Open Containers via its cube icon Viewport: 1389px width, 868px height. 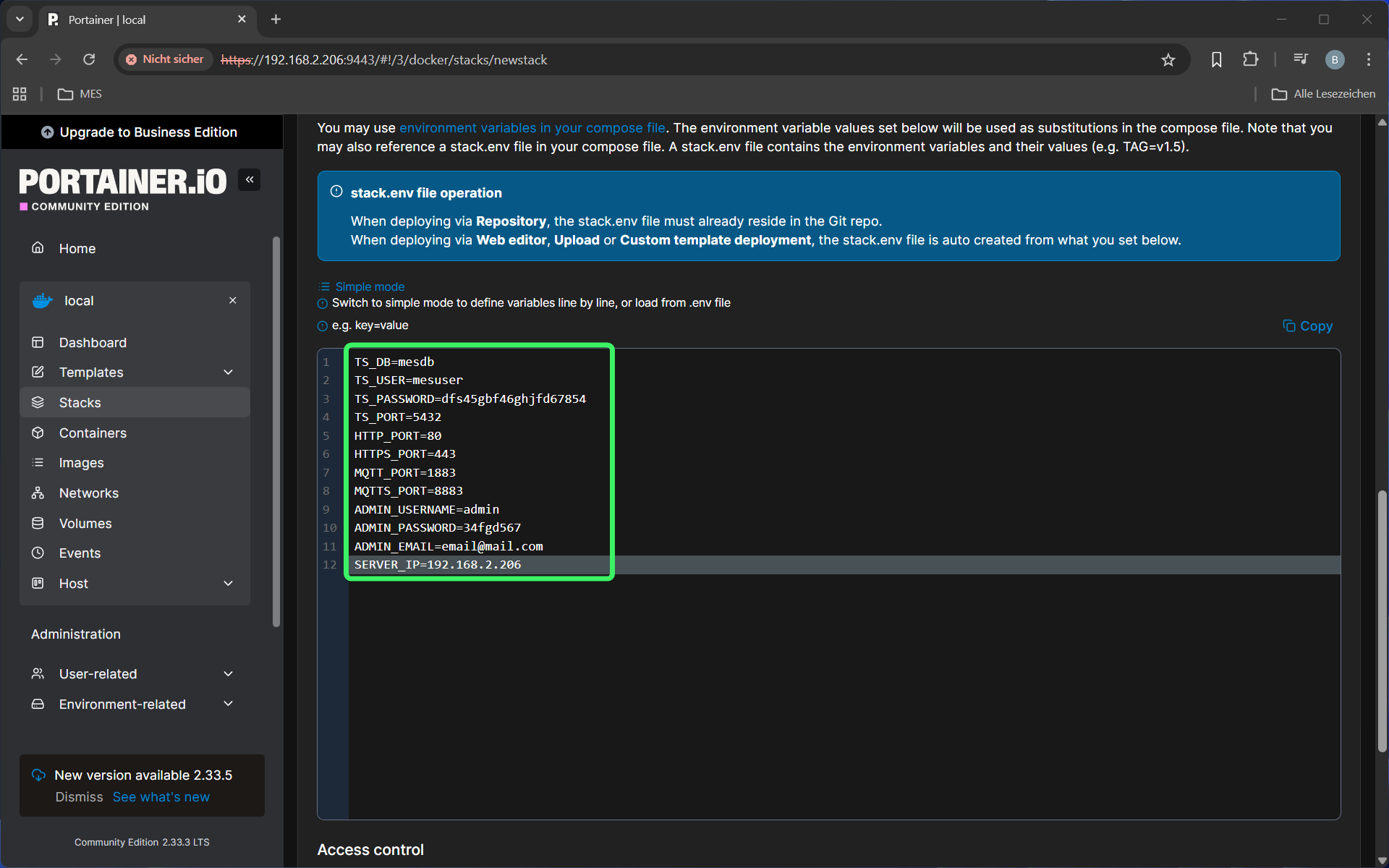38,433
